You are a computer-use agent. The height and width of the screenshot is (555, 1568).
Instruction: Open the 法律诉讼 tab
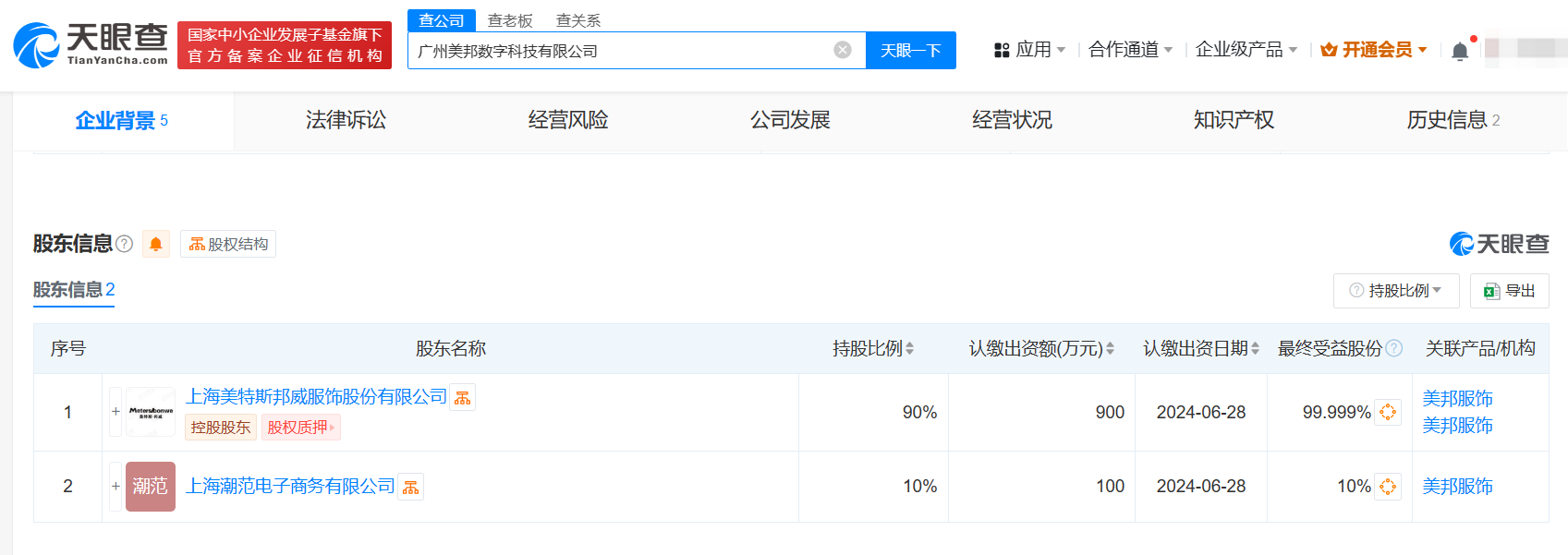point(346,120)
